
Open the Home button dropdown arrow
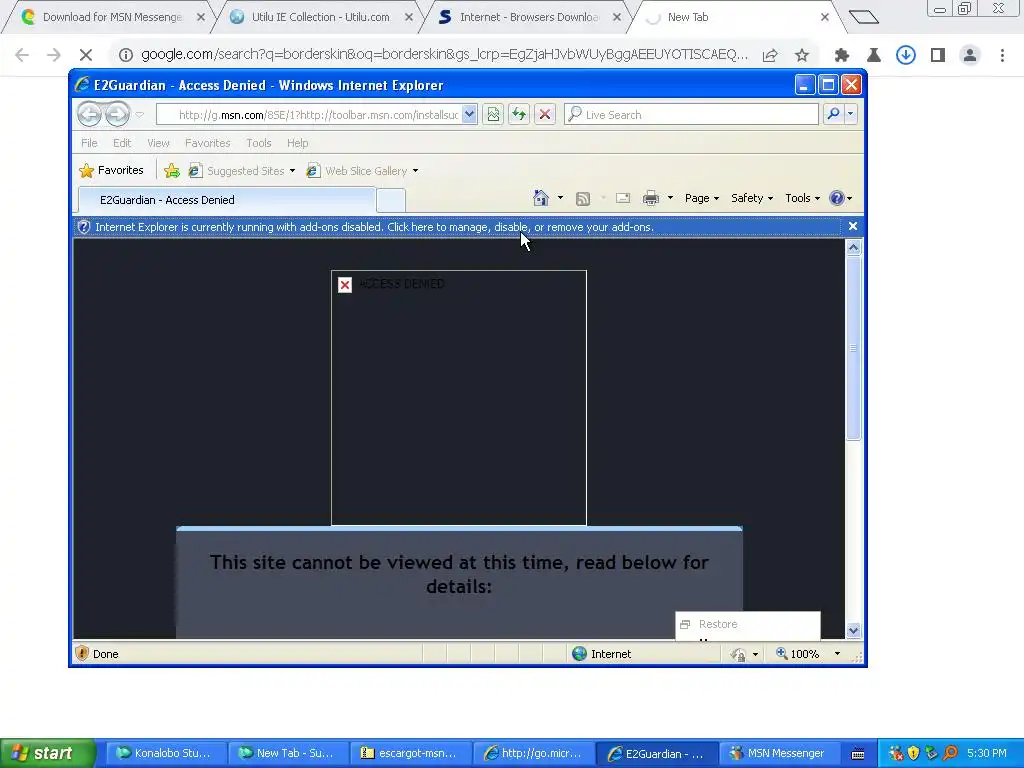pos(560,198)
